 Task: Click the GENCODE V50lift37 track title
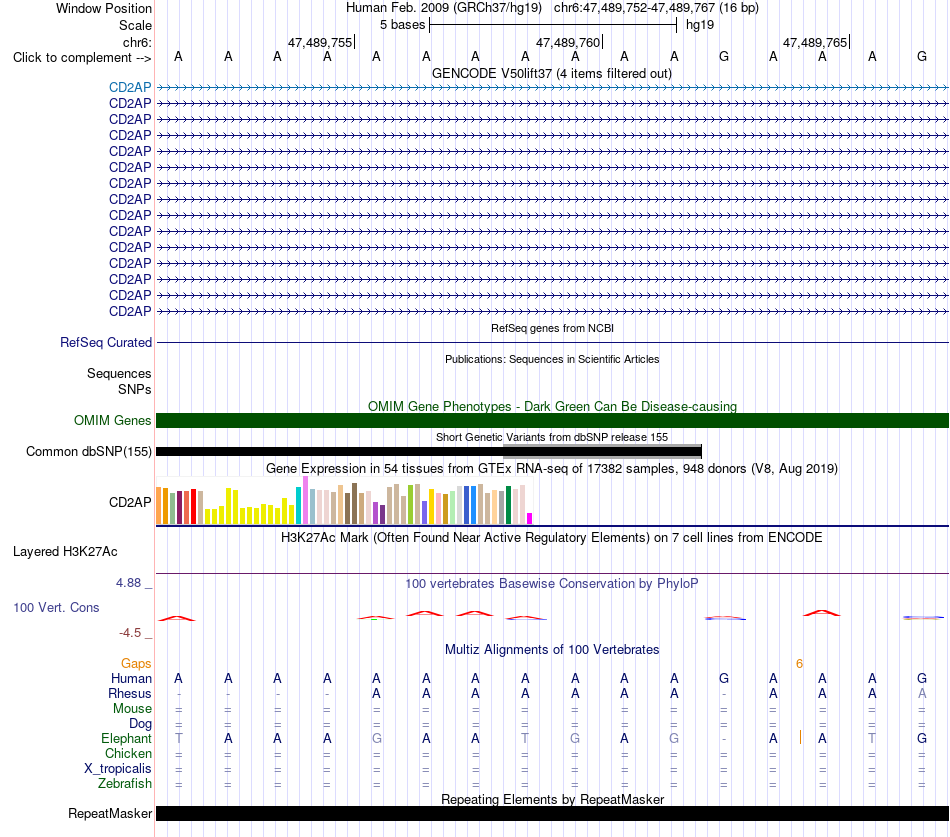click(x=551, y=73)
